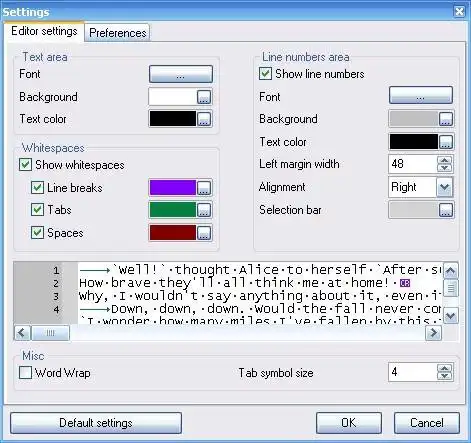Click the preview horizontal scrollbar left arrow
Viewport: 471px width, 443px height.
coord(22,333)
